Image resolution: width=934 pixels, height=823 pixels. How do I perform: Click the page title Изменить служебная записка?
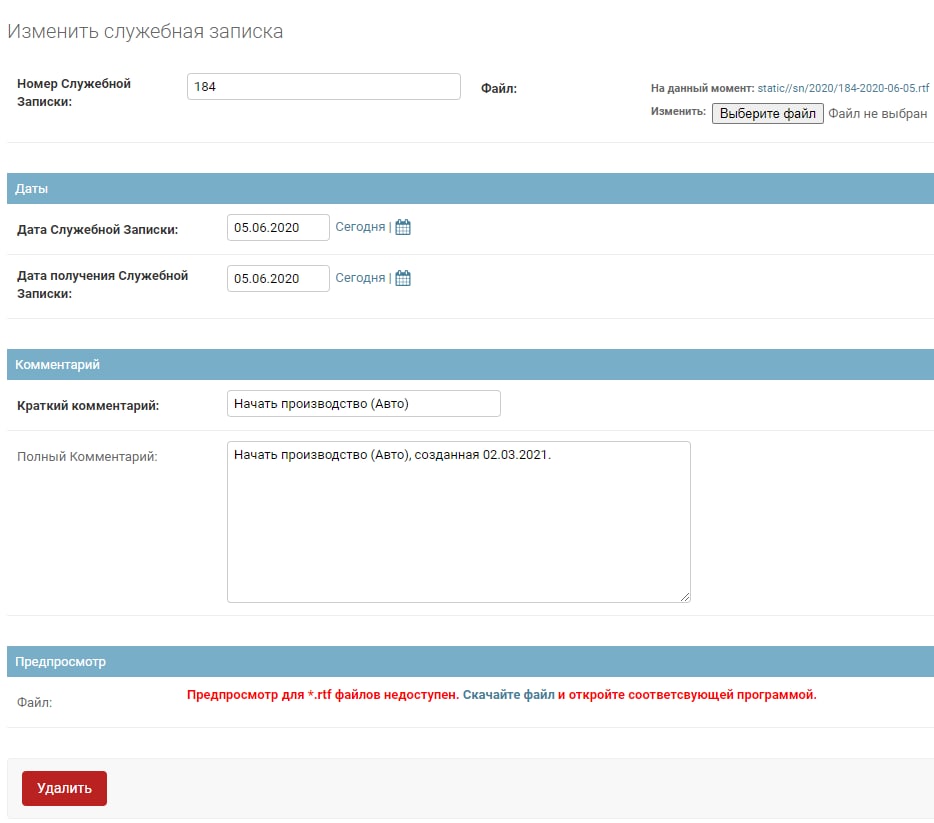tap(145, 32)
